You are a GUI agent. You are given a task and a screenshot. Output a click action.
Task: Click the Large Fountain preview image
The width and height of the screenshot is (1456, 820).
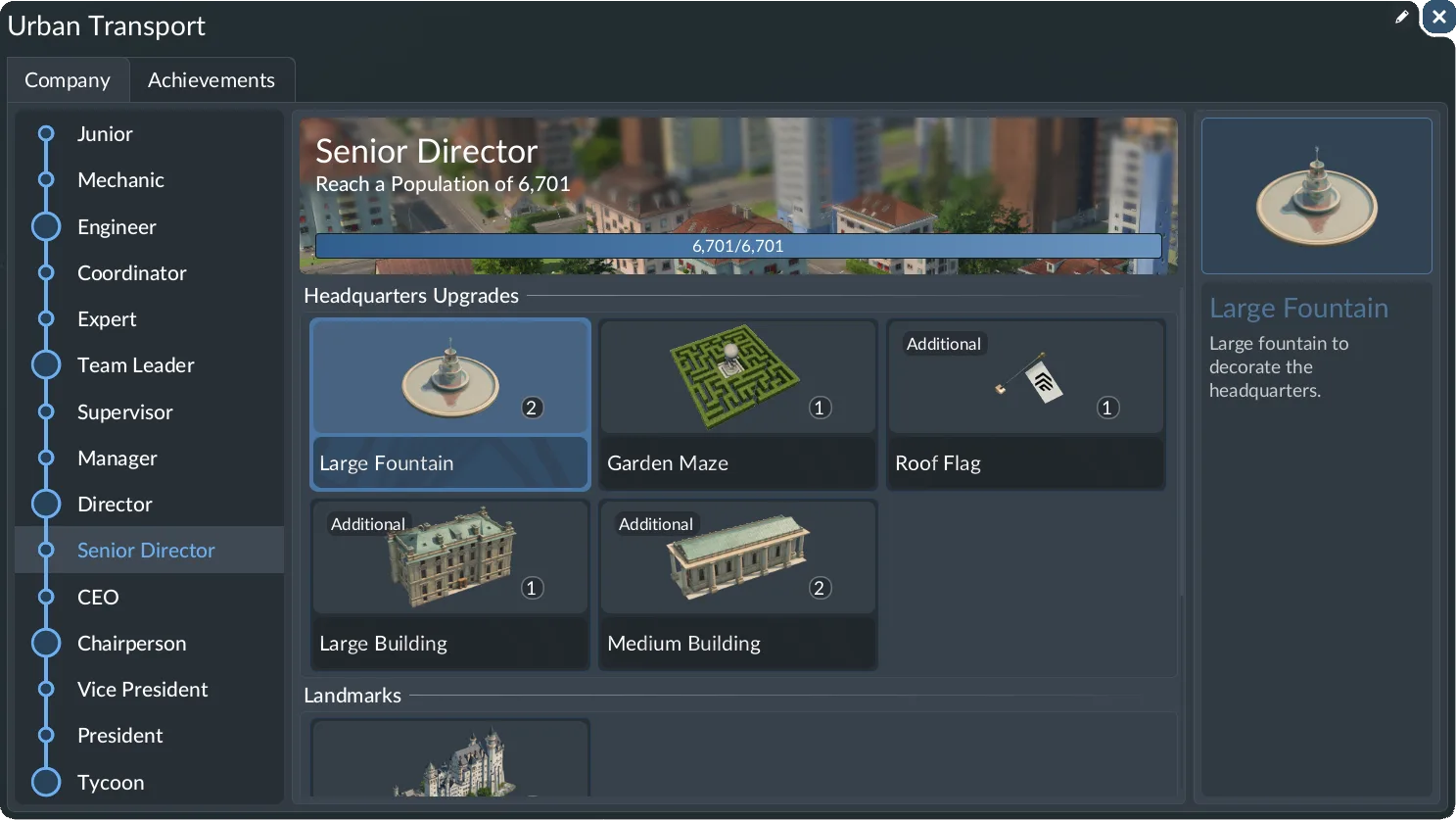(1317, 196)
